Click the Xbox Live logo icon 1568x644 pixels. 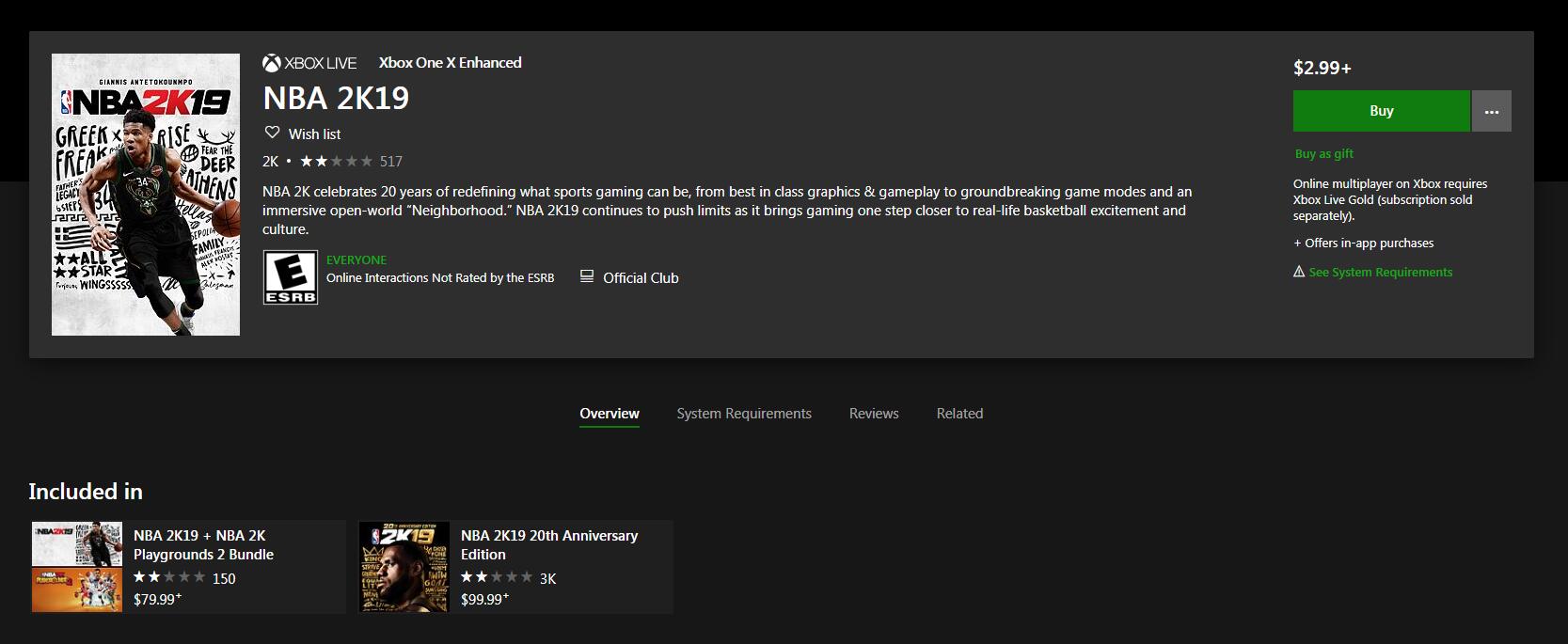(x=272, y=63)
